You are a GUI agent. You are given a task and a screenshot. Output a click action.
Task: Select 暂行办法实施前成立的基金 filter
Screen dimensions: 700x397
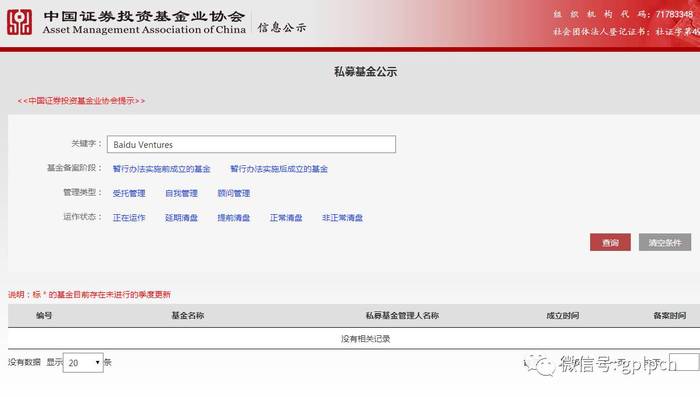161,169
